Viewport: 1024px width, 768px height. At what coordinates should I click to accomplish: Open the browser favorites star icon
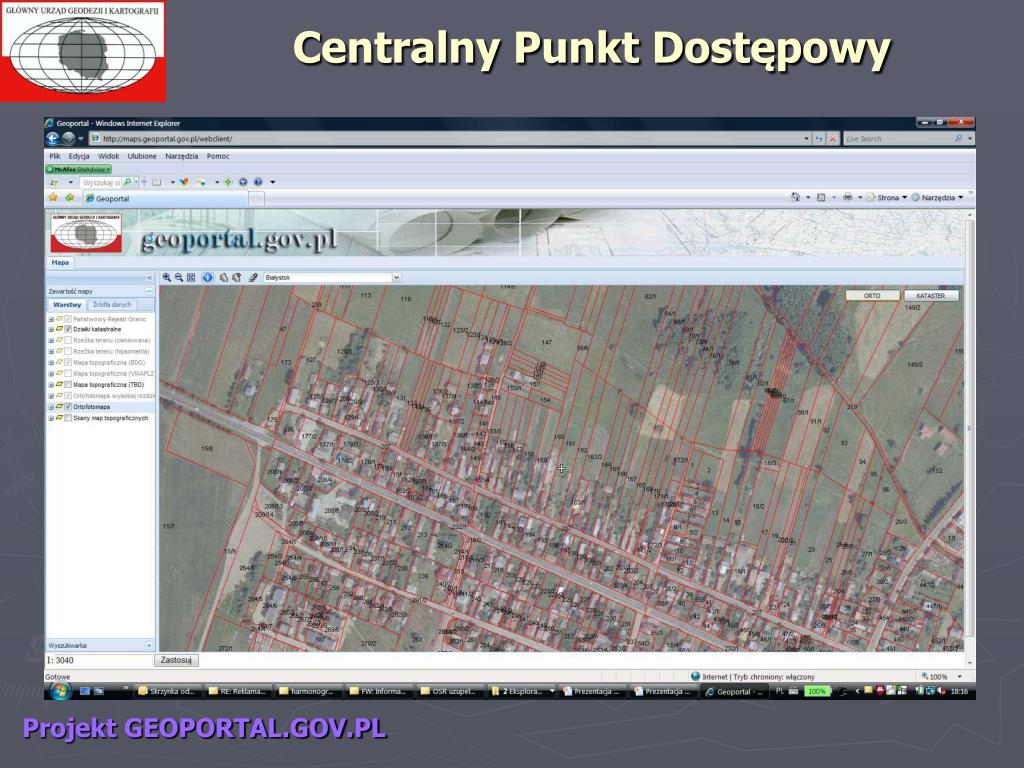[x=53, y=198]
